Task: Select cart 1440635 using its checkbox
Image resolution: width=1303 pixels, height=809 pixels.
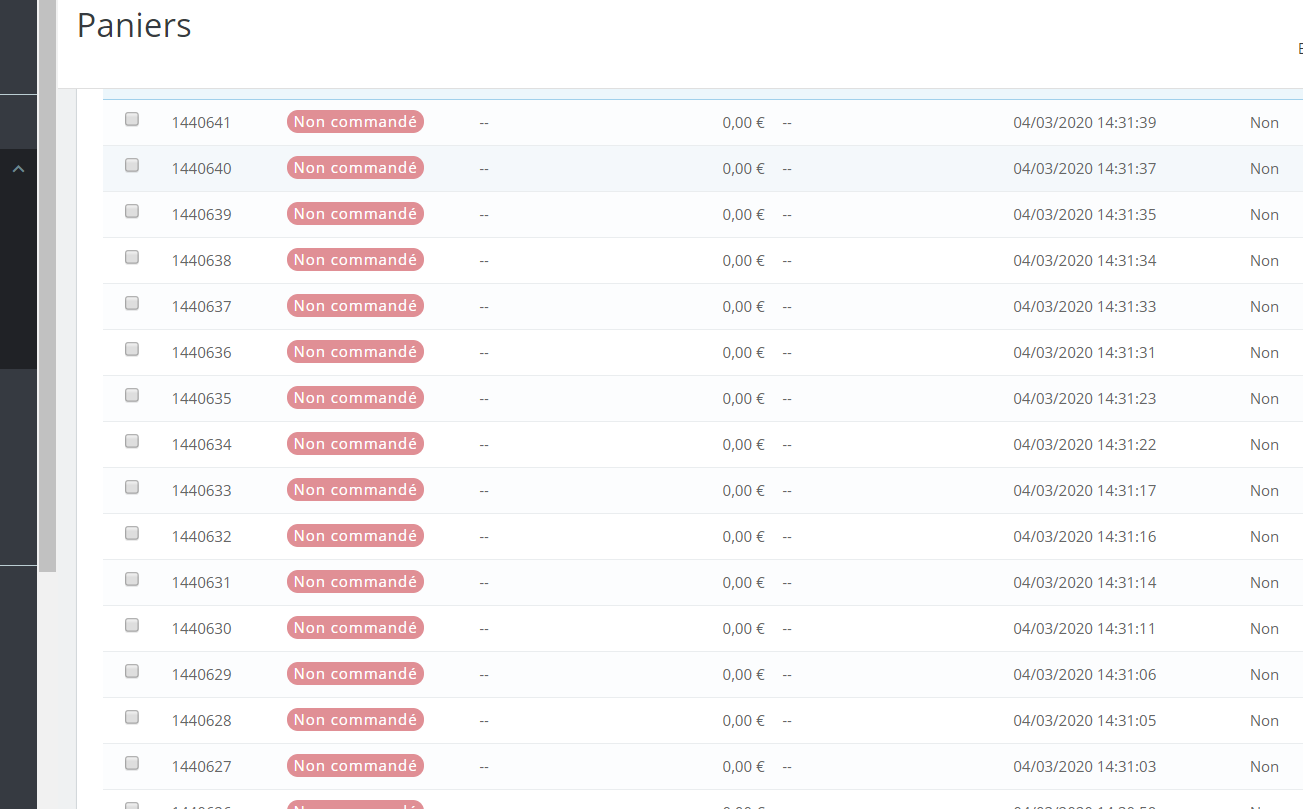Action: tap(132, 395)
